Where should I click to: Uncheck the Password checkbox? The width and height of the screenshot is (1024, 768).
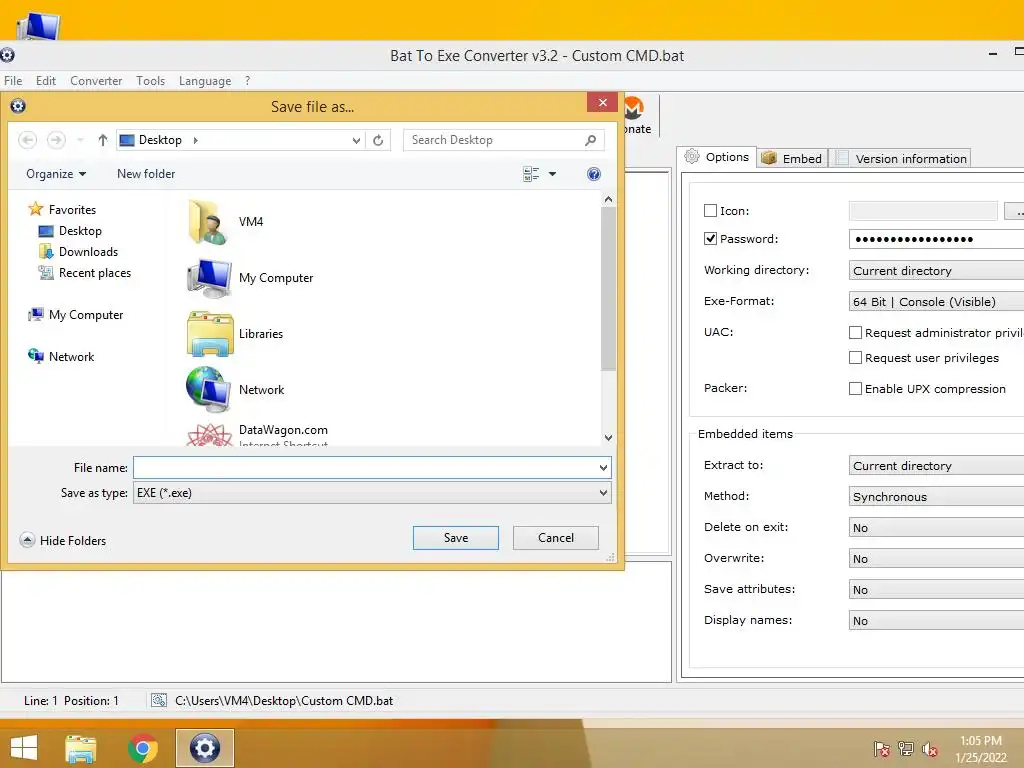(x=711, y=239)
